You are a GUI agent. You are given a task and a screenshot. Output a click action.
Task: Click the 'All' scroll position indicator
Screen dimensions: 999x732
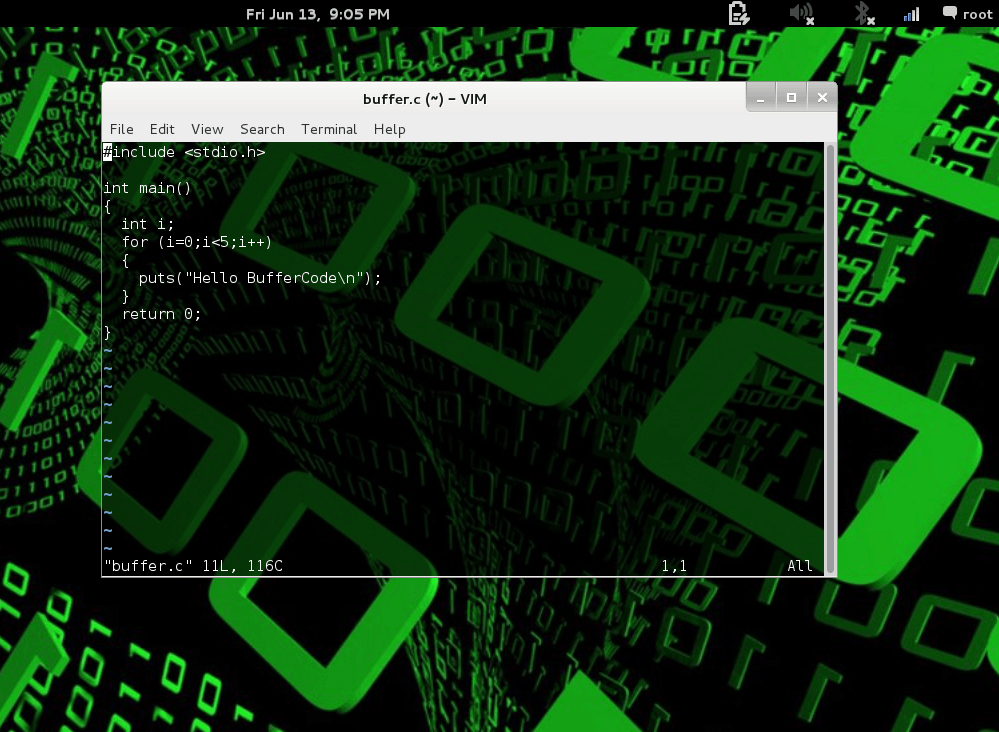pos(800,566)
